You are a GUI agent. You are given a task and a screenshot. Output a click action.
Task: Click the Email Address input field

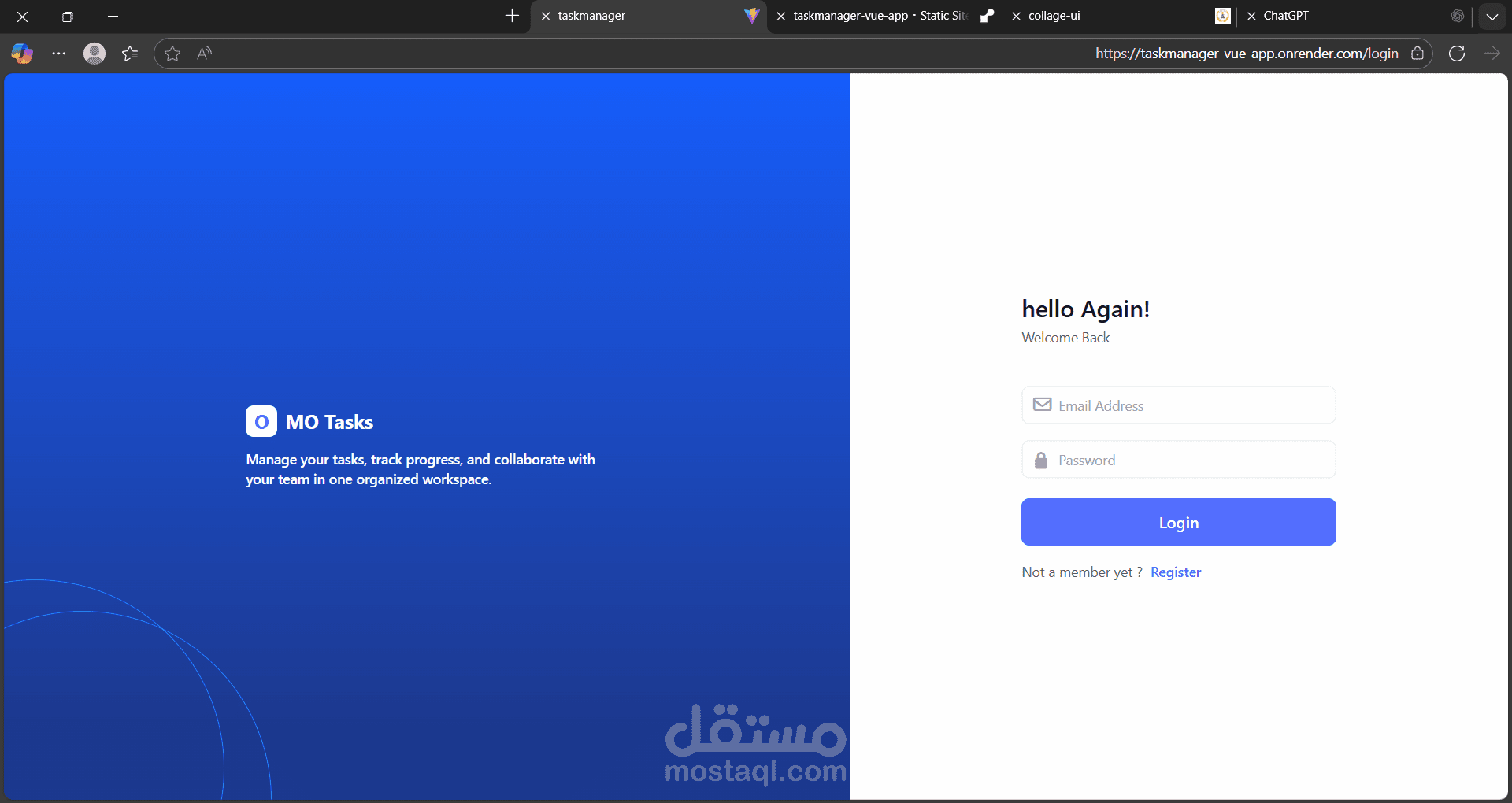[x=1178, y=405]
